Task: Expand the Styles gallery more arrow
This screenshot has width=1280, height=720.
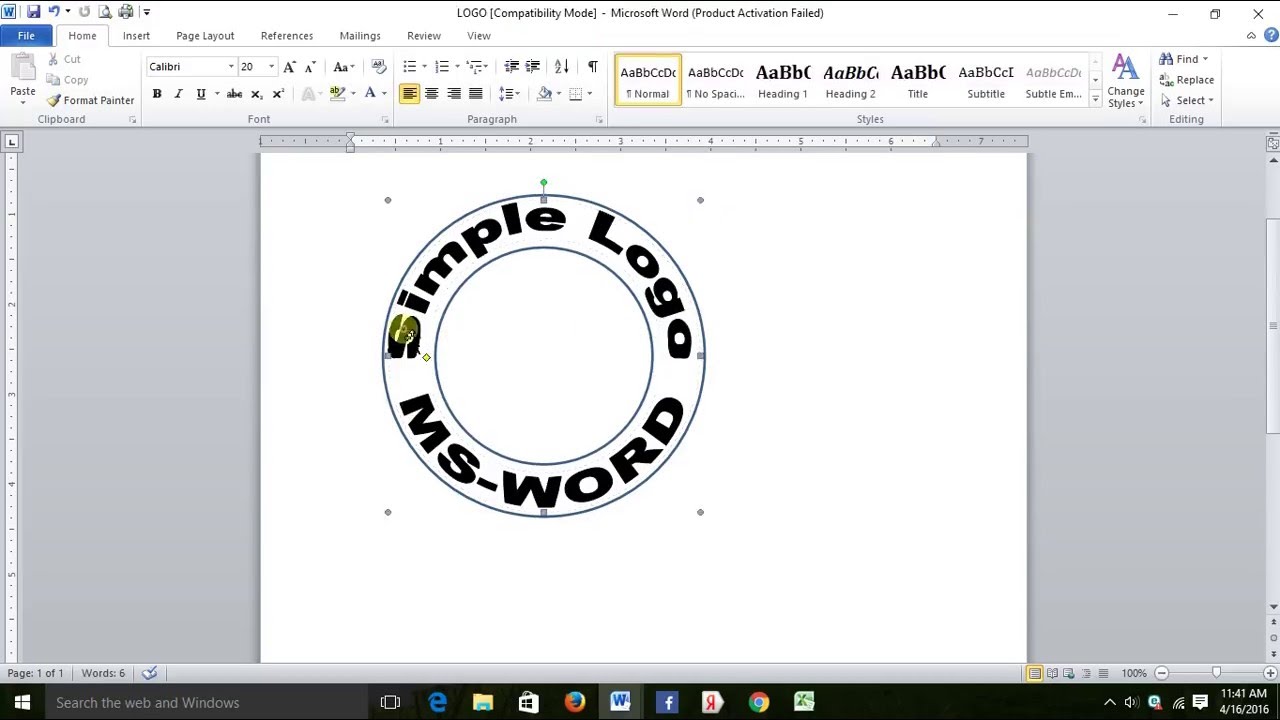Action: [x=1095, y=100]
